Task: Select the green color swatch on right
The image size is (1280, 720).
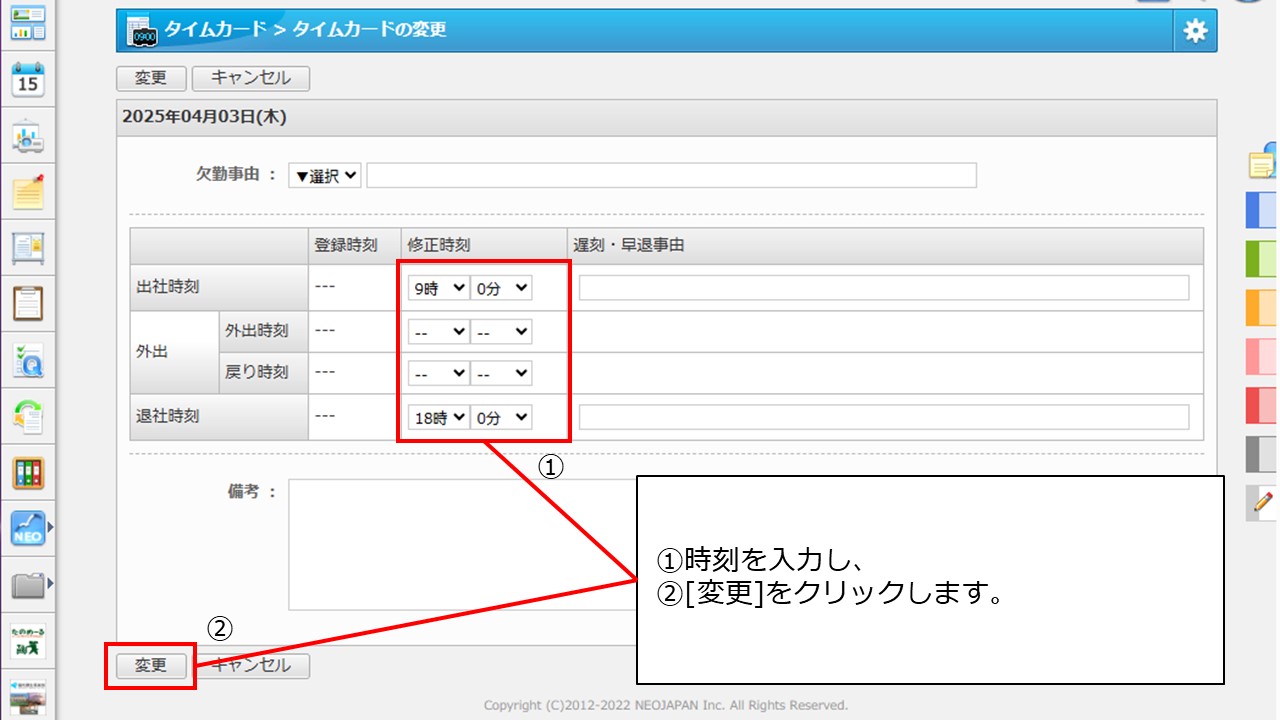Action: 1262,259
